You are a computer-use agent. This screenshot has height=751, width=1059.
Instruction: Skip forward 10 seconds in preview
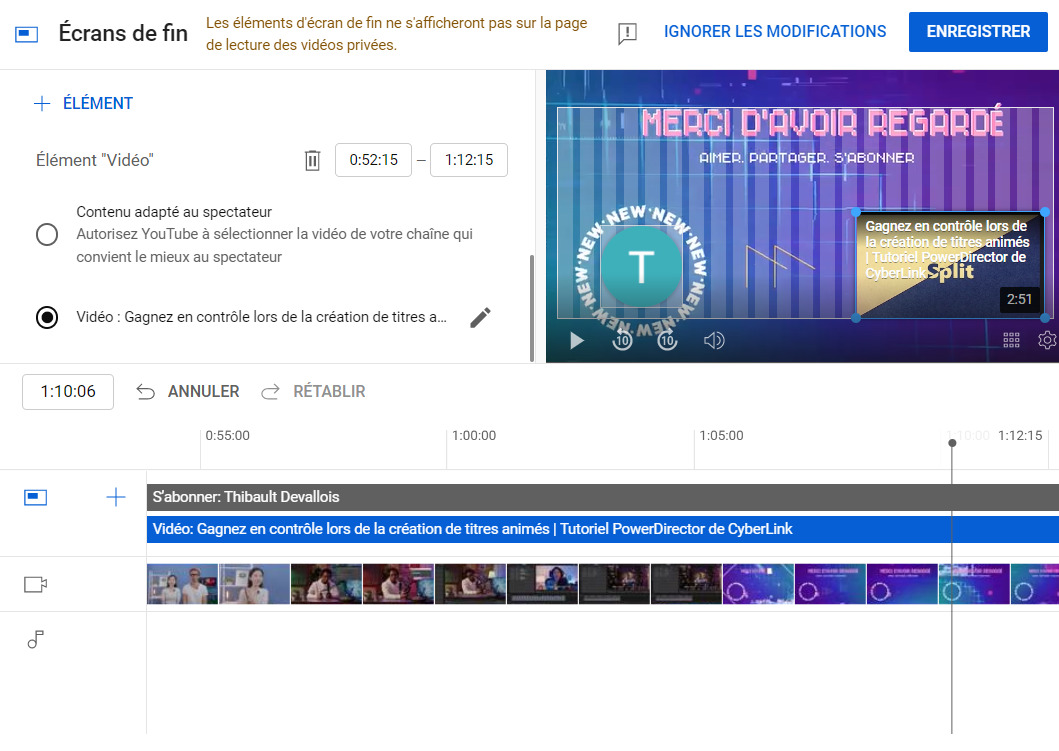(x=667, y=340)
